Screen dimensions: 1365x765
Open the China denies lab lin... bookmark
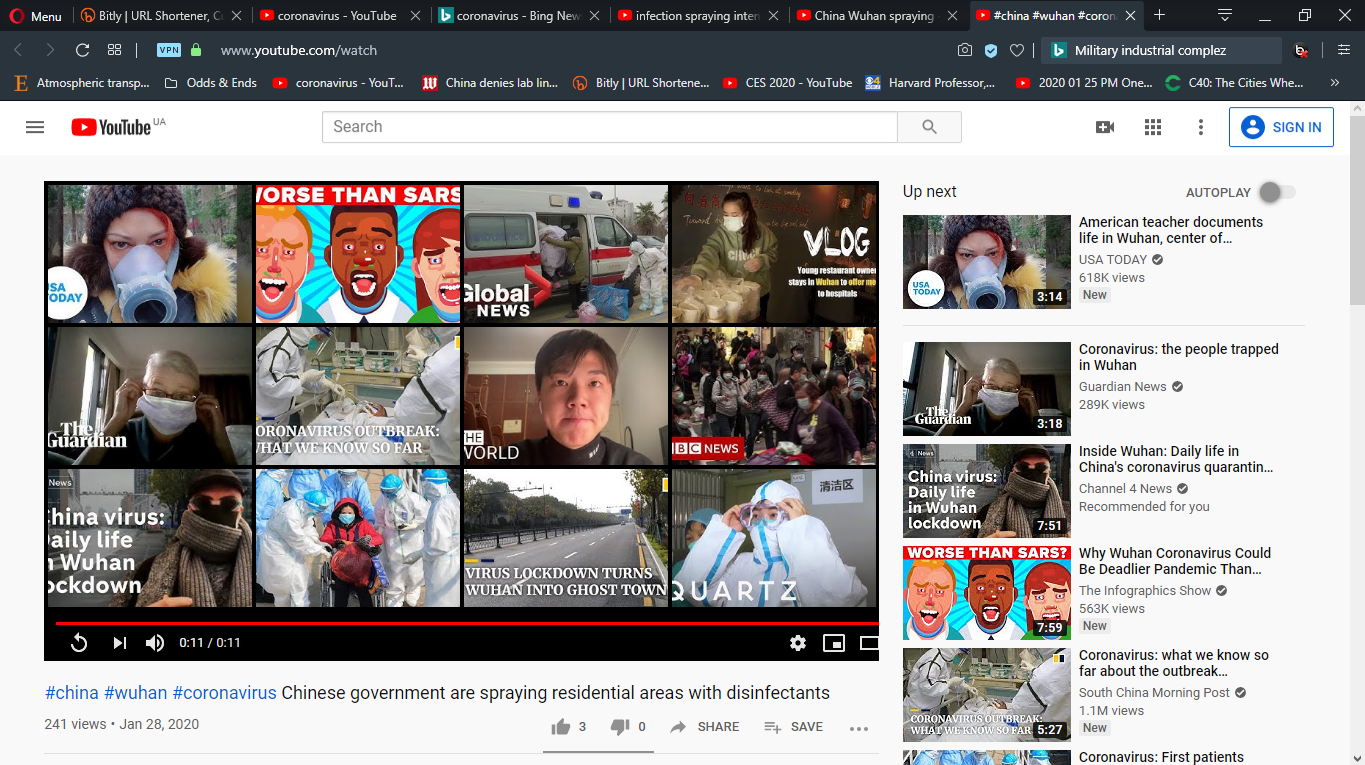(x=490, y=83)
